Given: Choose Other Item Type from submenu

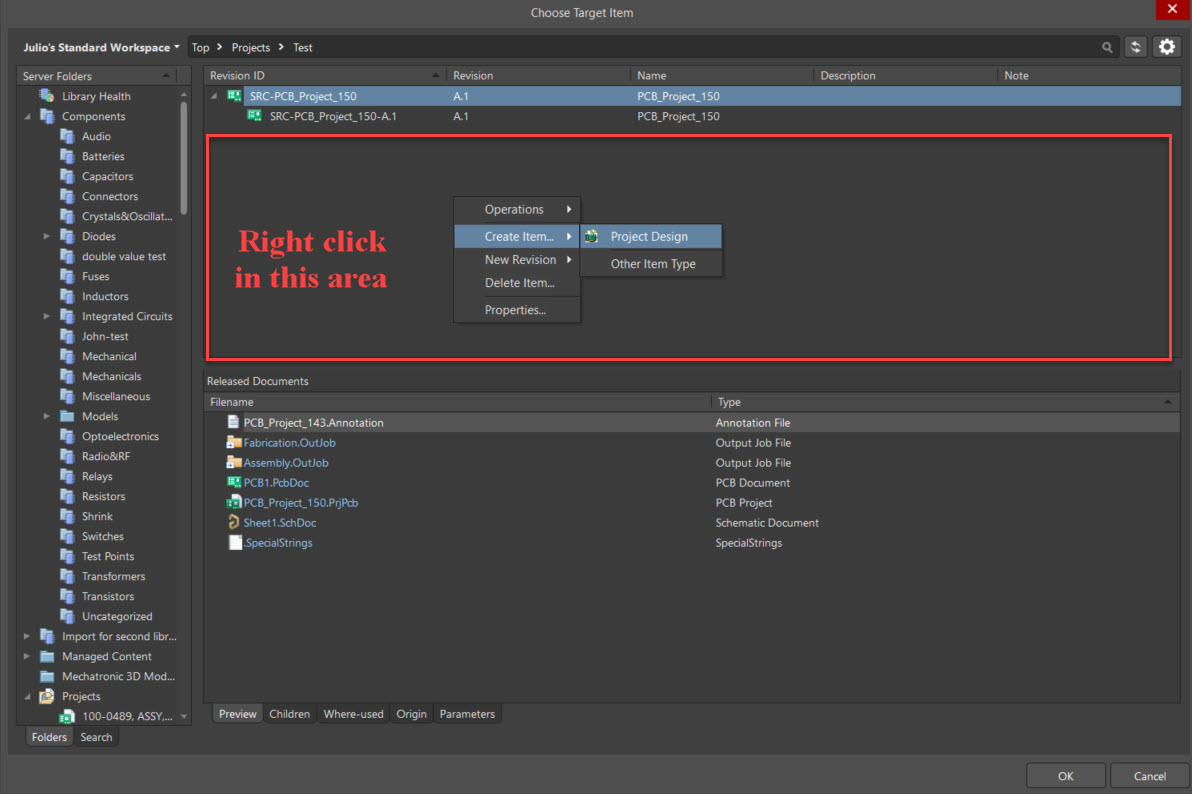Looking at the screenshot, I should 652,264.
